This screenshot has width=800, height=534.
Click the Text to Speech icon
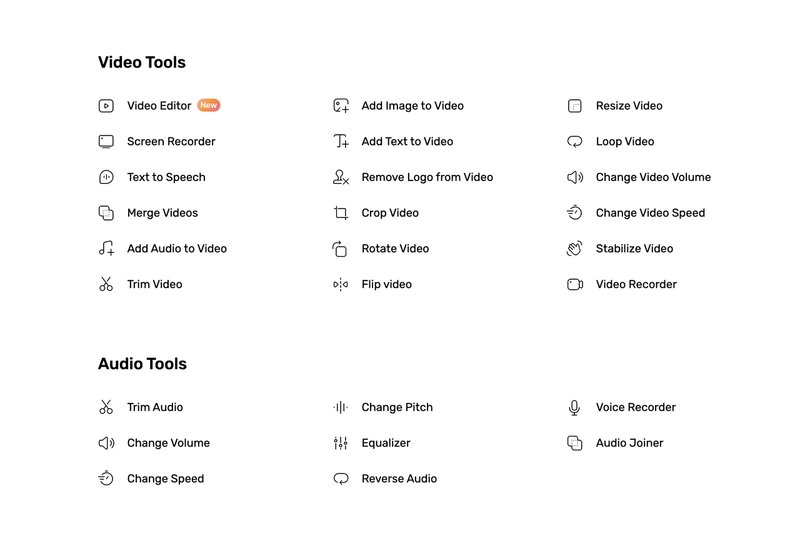(106, 177)
